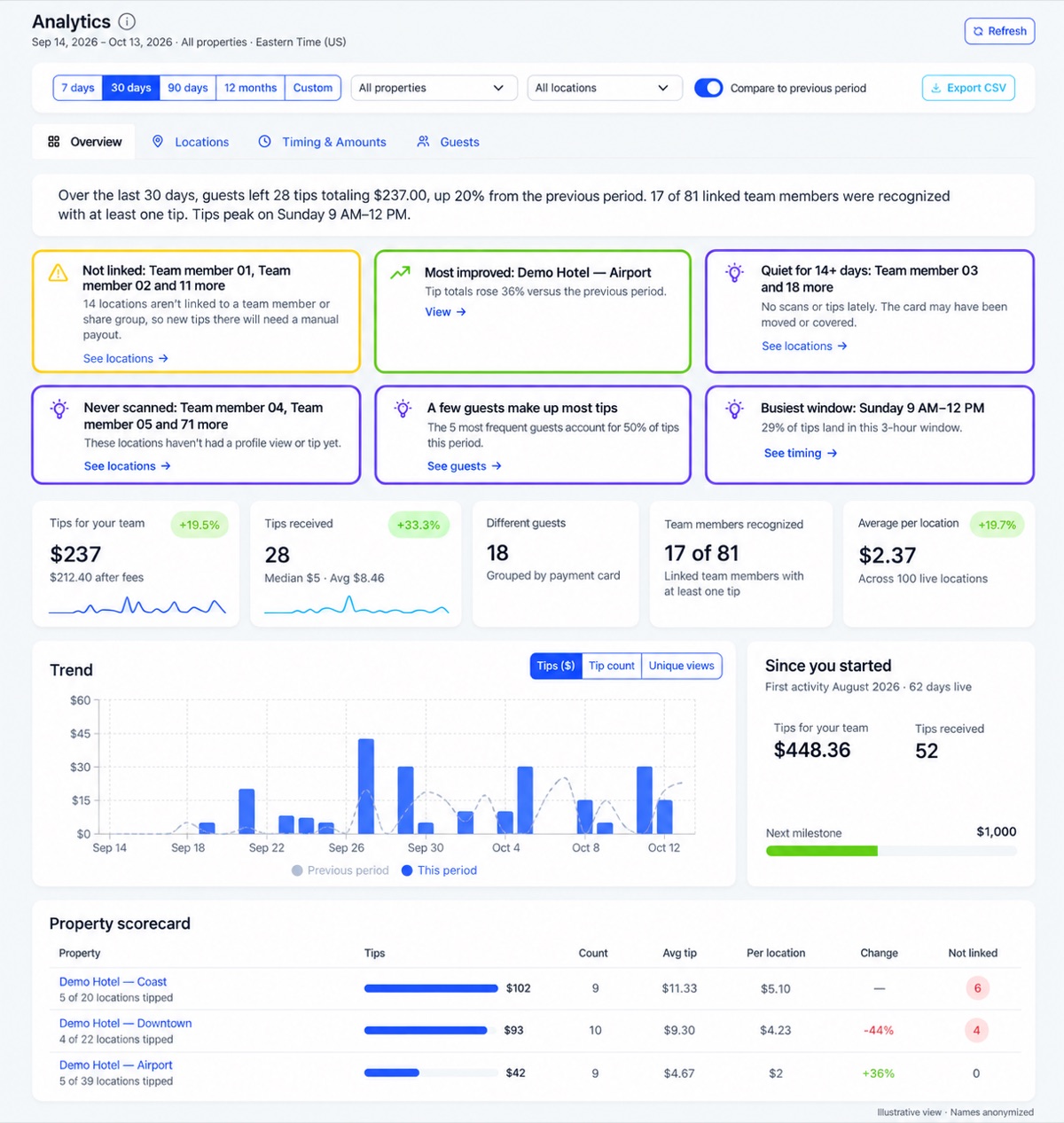
Task: Click the Avg tip column header
Action: tap(679, 953)
